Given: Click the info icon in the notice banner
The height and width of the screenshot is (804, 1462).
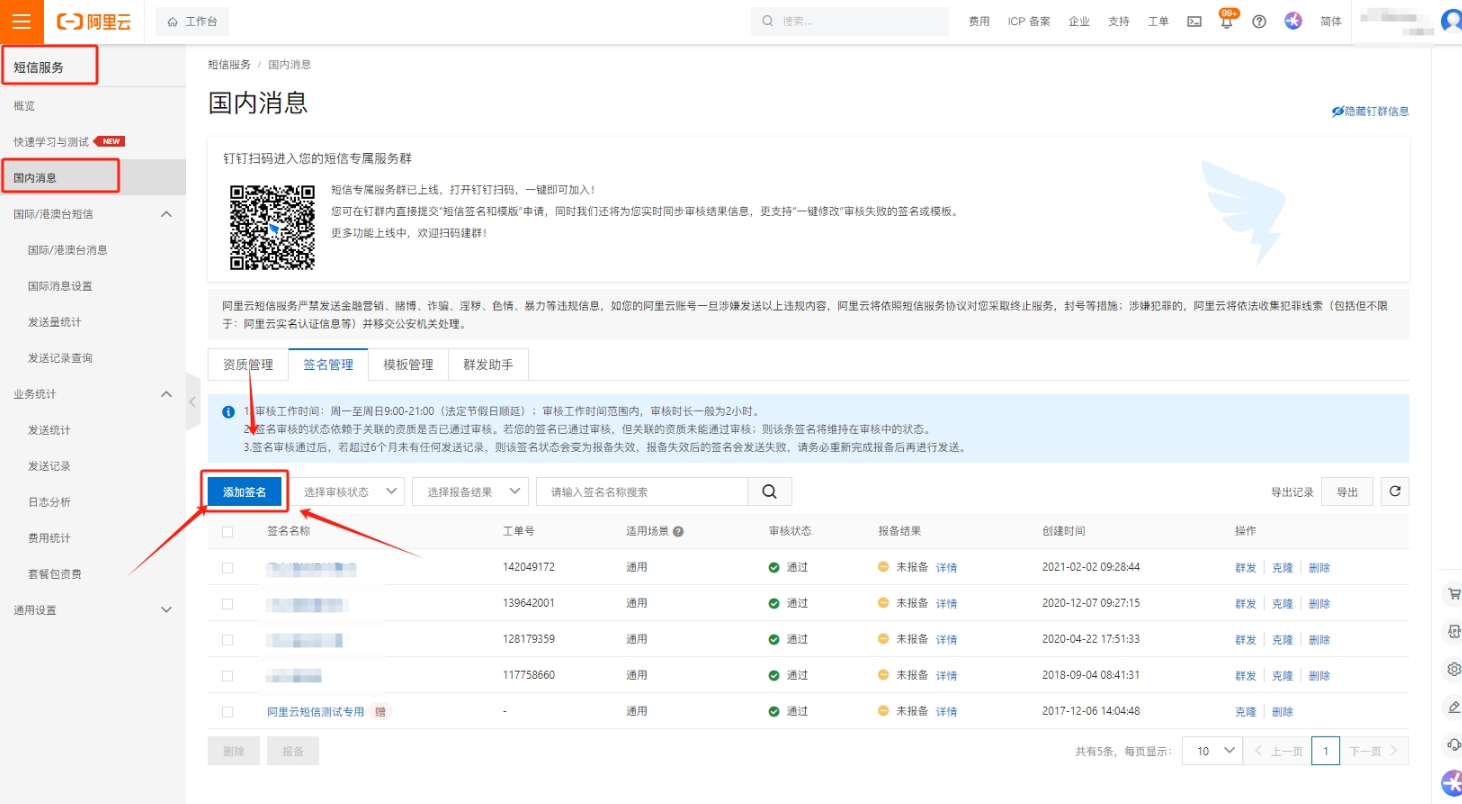Looking at the screenshot, I should (x=228, y=411).
